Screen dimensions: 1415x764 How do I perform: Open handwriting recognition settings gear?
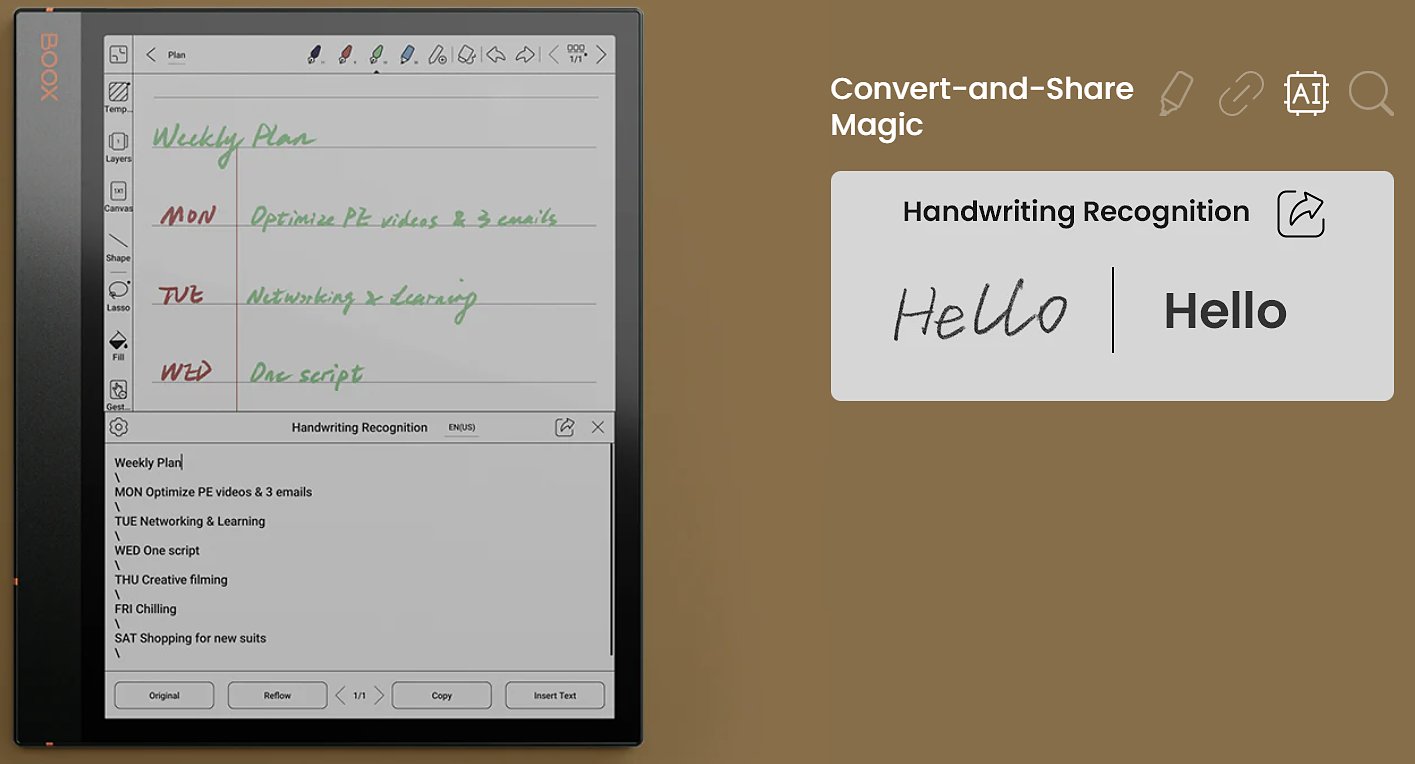119,428
